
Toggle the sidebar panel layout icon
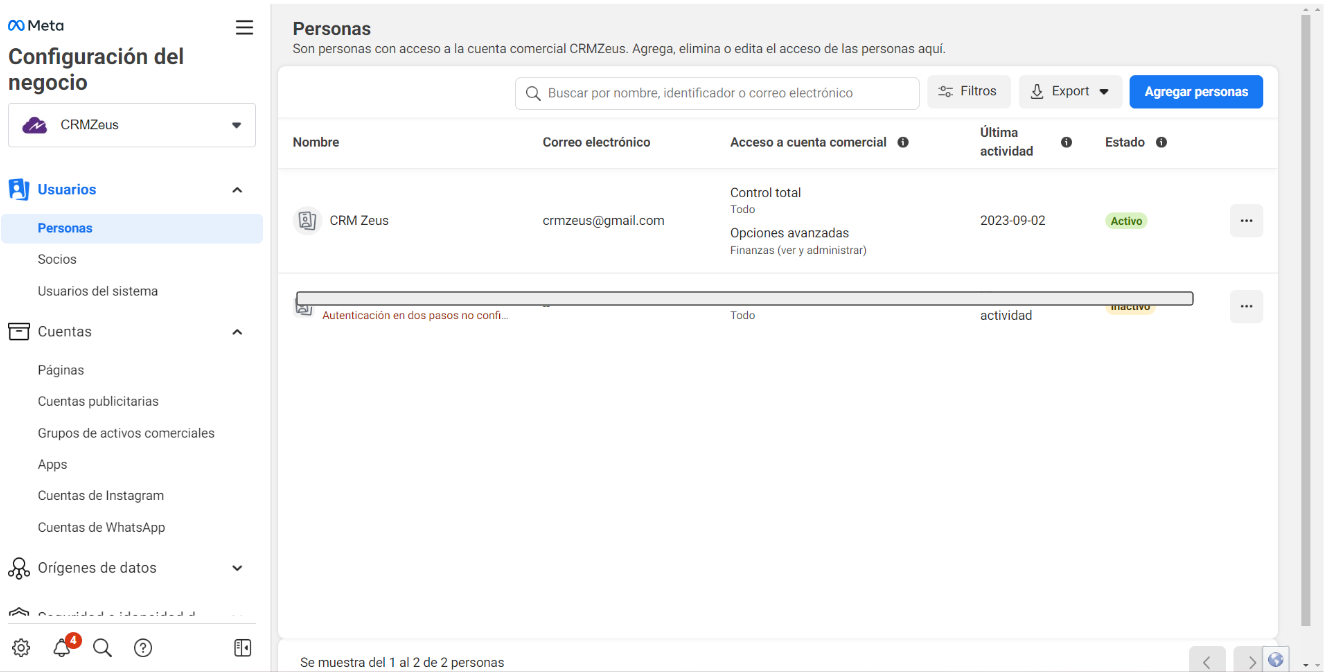coord(242,648)
